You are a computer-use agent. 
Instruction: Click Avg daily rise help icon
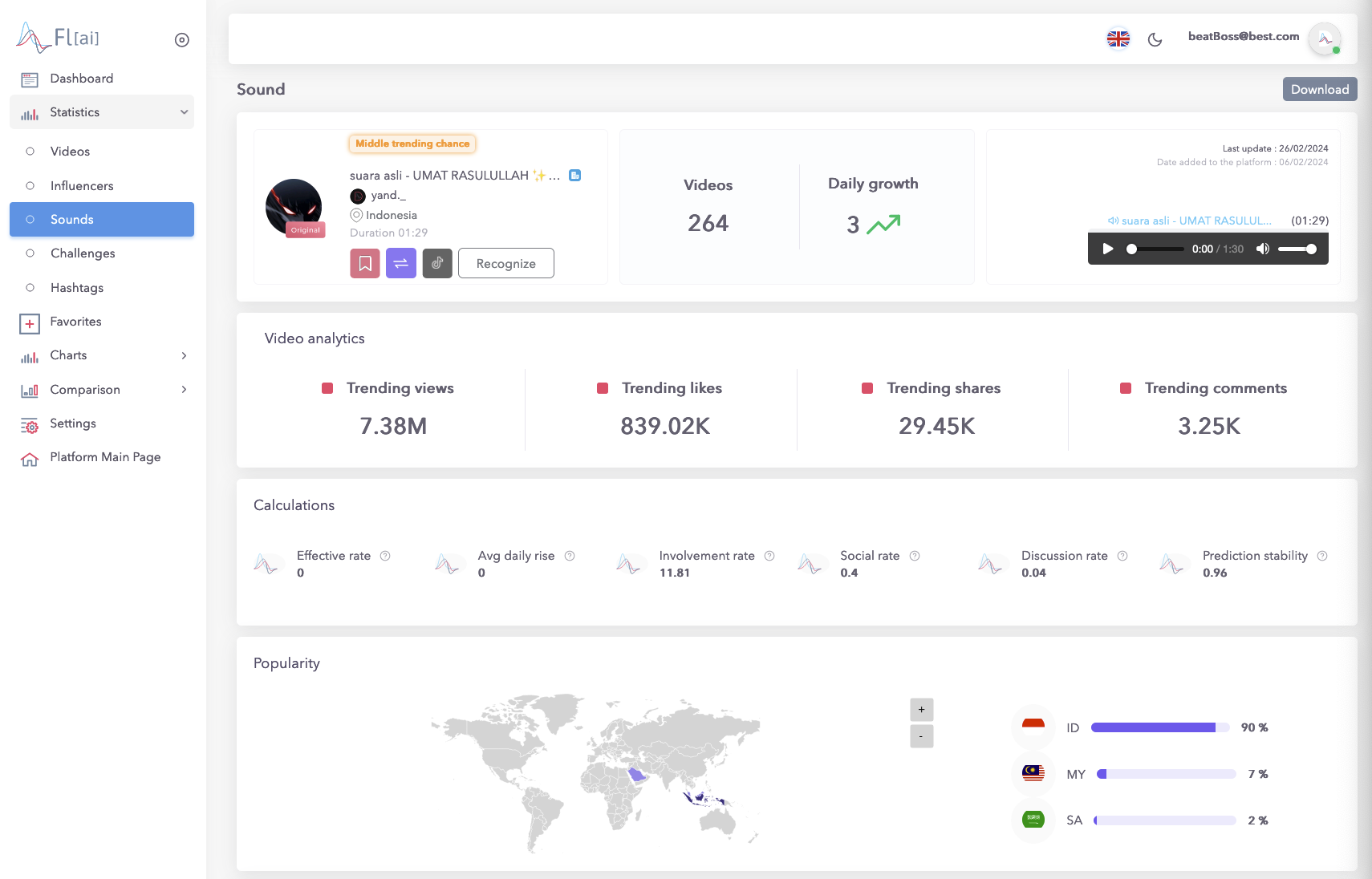click(570, 556)
